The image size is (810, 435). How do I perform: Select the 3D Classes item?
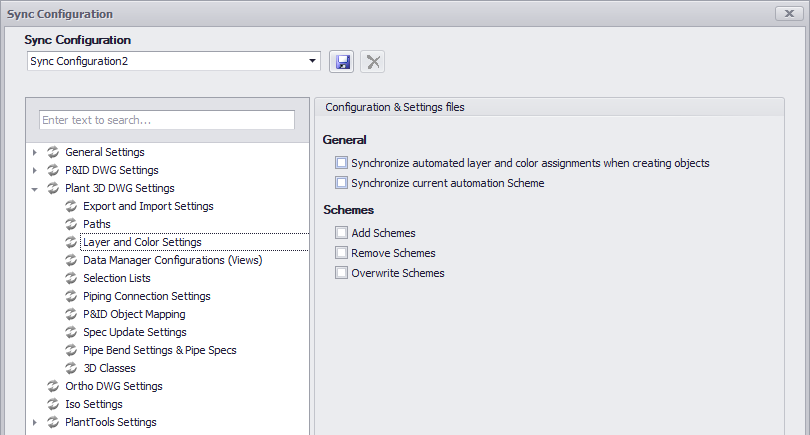pos(110,368)
